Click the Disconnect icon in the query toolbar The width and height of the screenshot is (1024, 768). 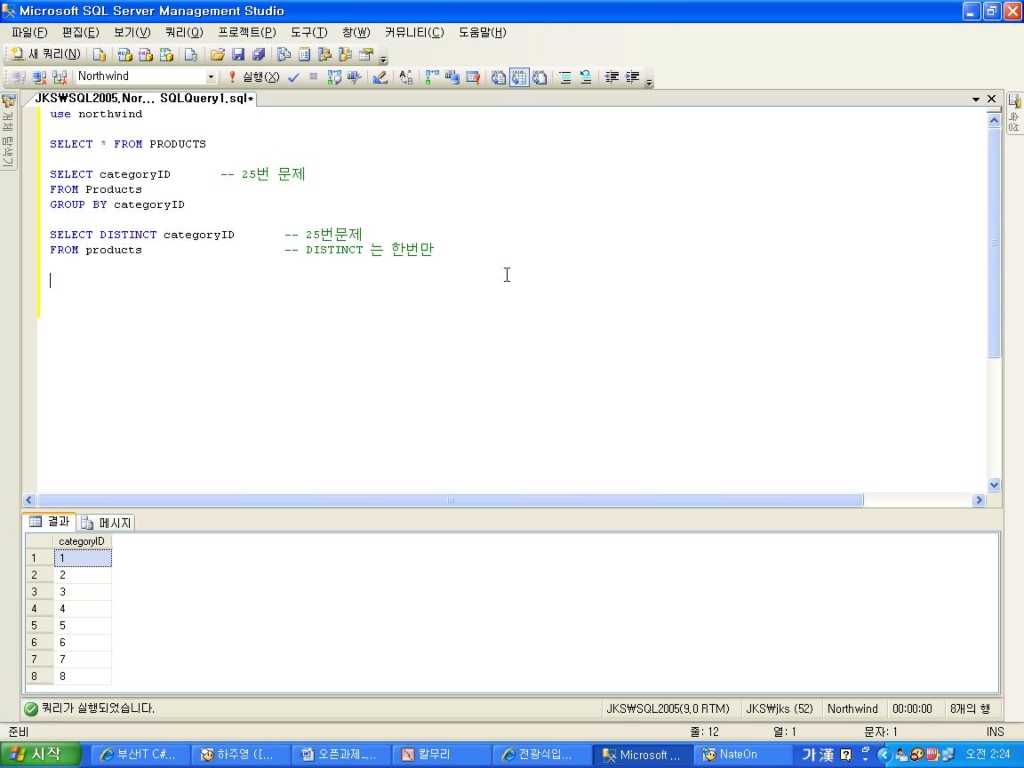pyautogui.click(x=39, y=77)
